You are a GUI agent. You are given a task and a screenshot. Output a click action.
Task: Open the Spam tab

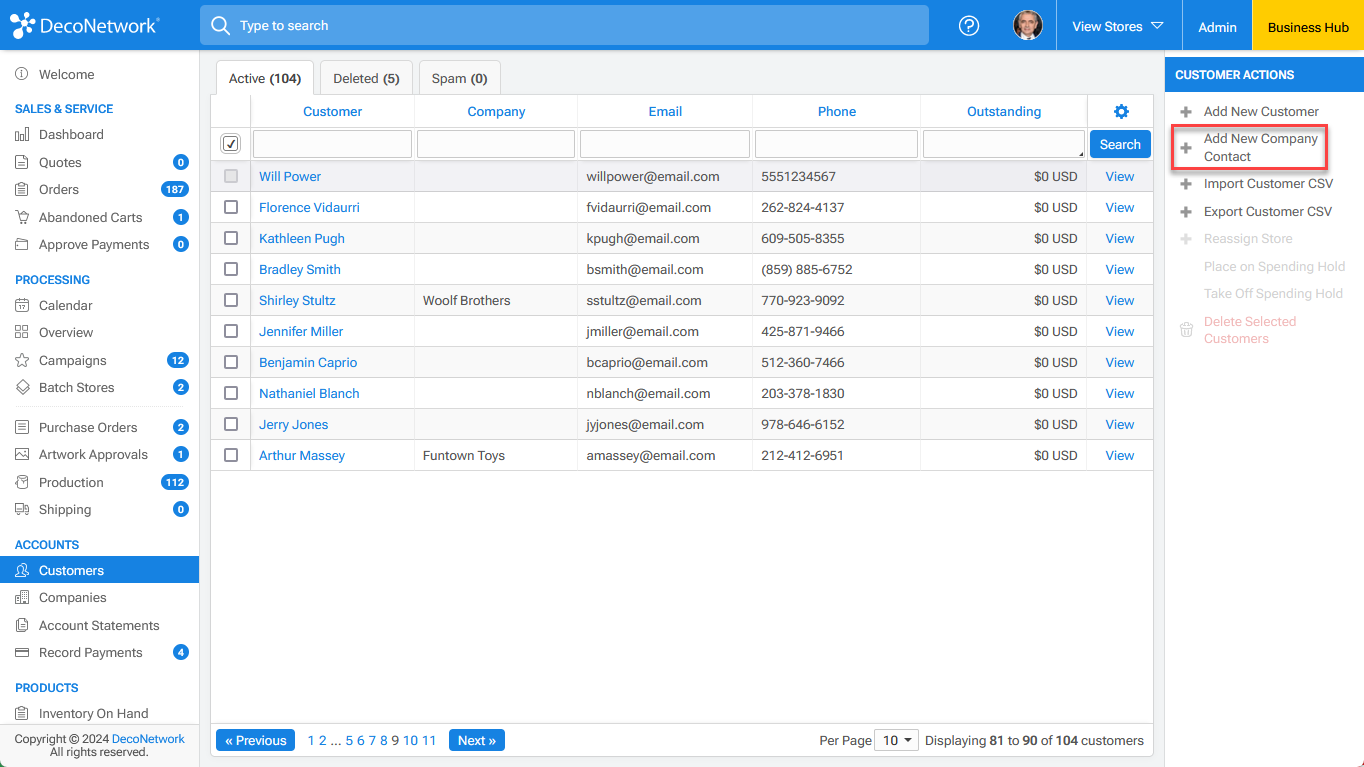click(x=459, y=78)
